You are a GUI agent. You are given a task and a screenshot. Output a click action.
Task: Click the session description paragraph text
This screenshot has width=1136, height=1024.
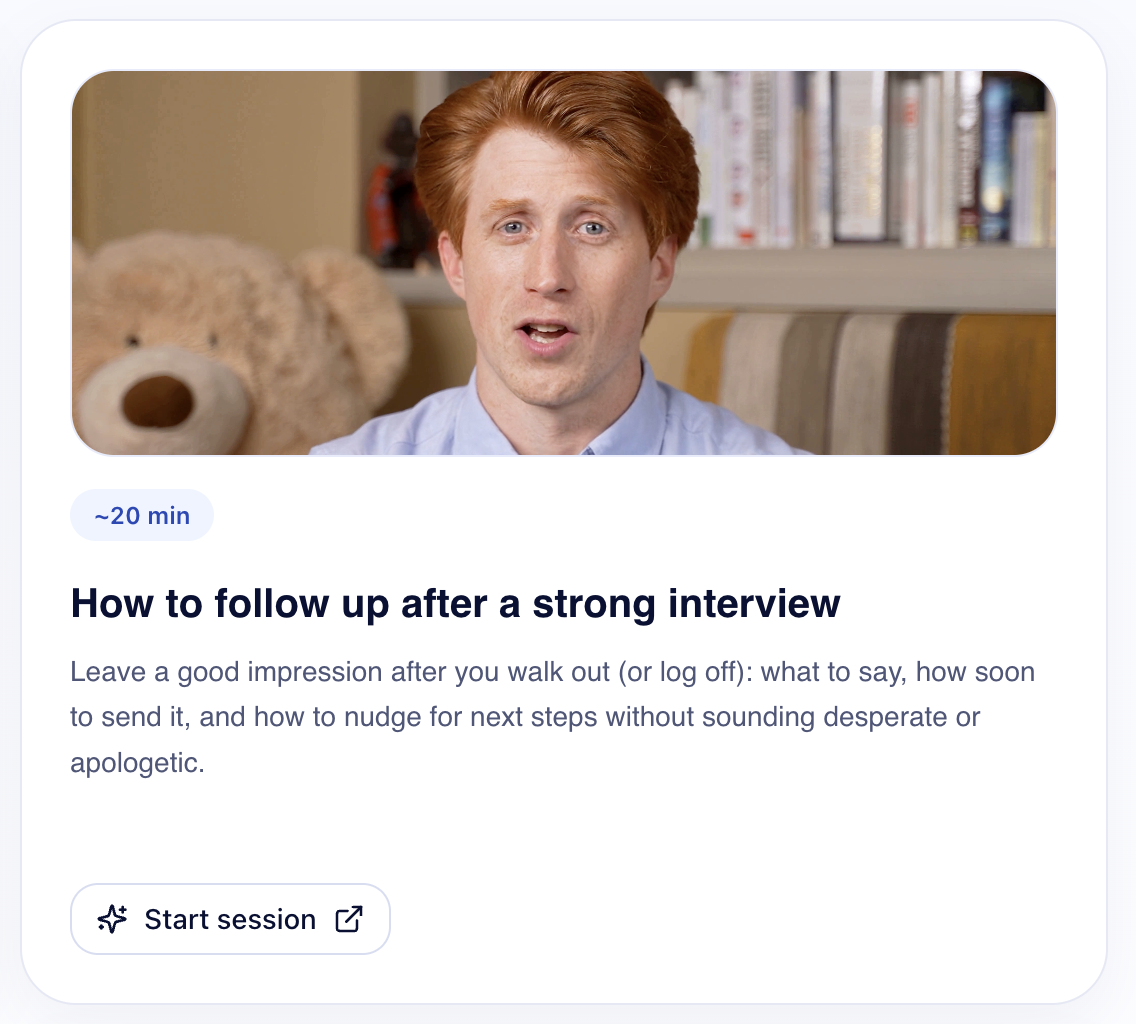pos(552,717)
